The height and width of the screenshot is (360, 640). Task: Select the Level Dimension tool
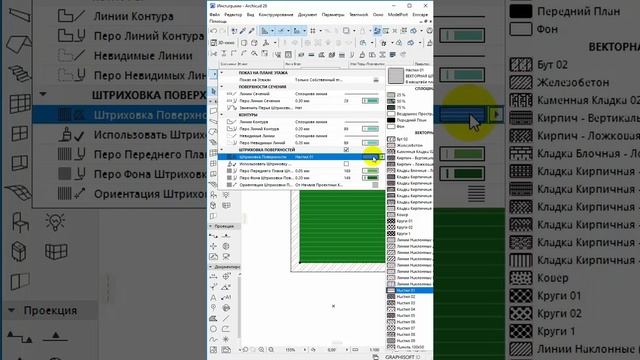[226, 277]
